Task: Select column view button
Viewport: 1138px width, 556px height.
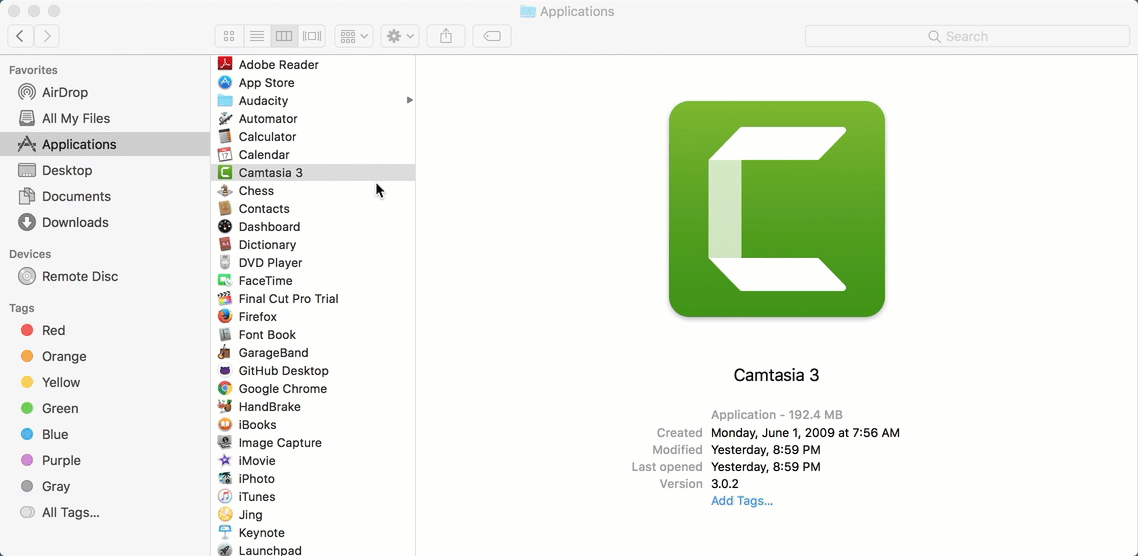Action: pos(284,36)
